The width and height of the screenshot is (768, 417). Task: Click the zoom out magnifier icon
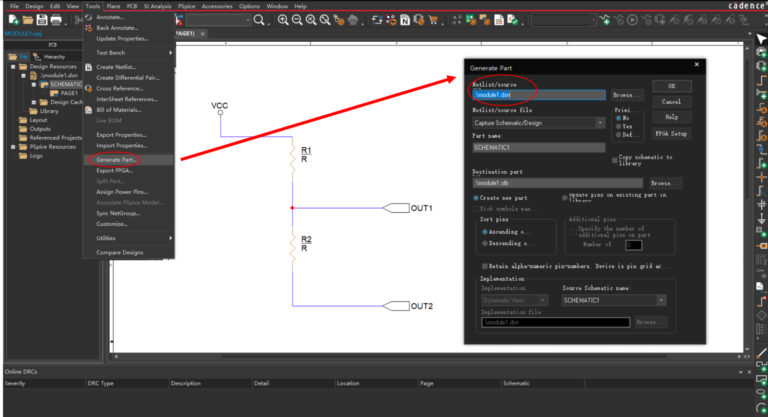[298, 20]
